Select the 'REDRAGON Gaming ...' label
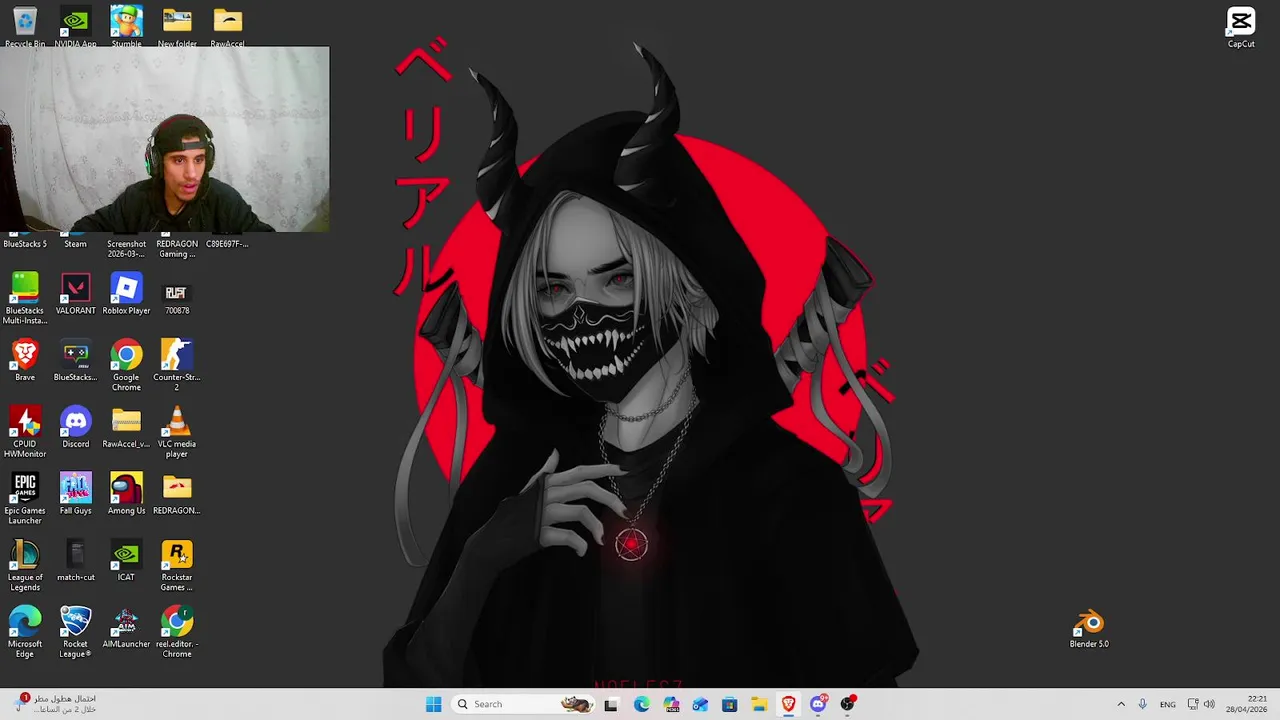 click(177, 249)
